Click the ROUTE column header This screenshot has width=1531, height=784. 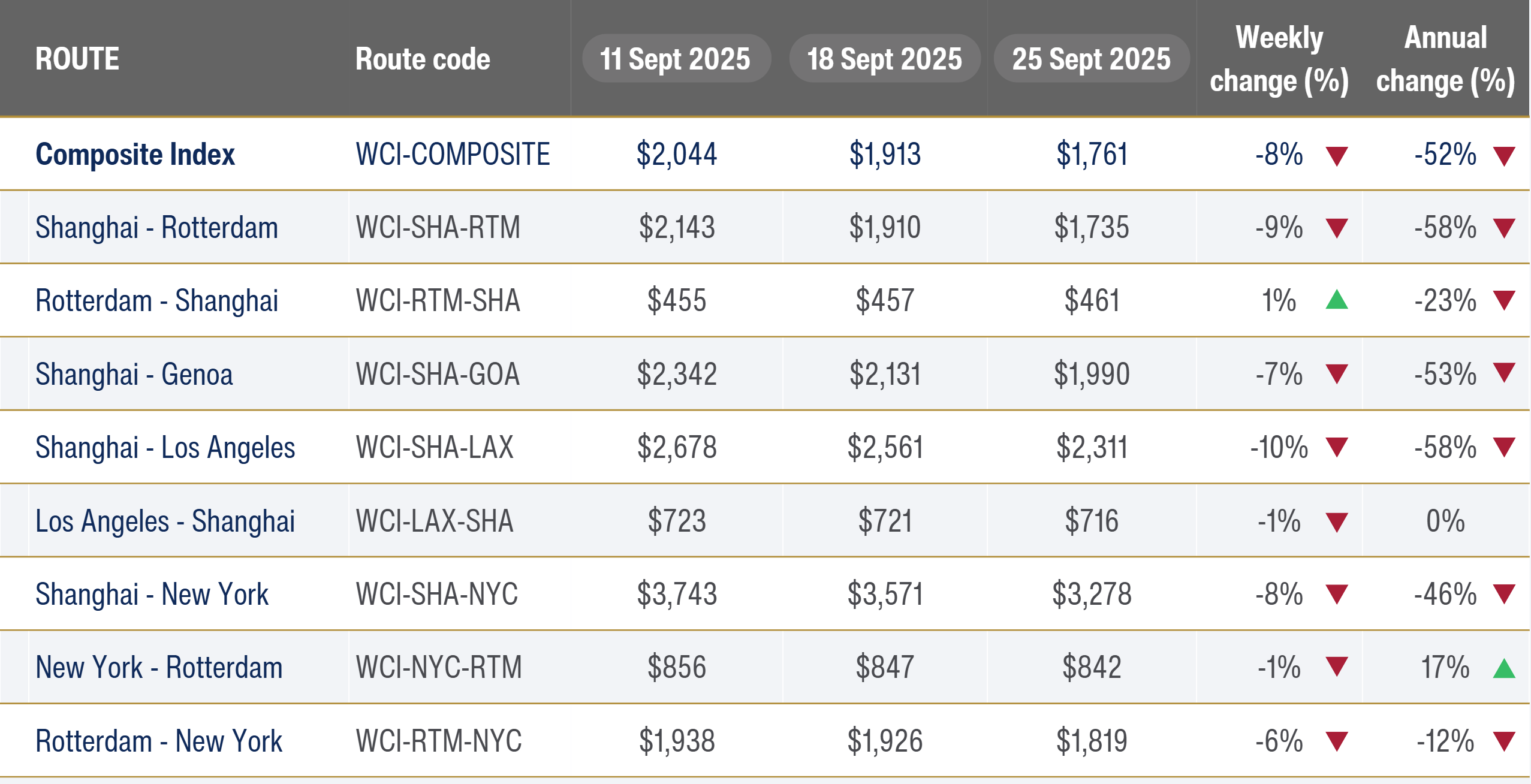[77, 59]
